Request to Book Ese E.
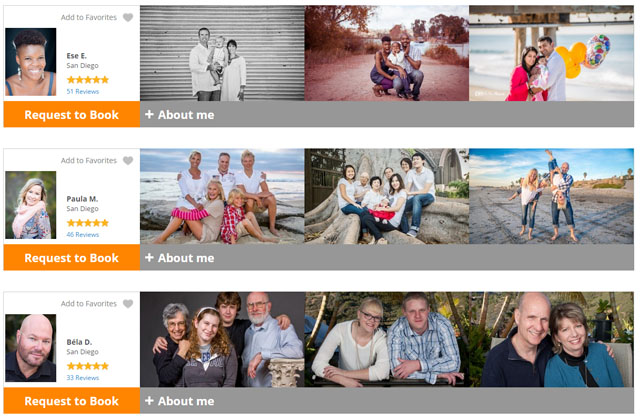 pos(72,114)
